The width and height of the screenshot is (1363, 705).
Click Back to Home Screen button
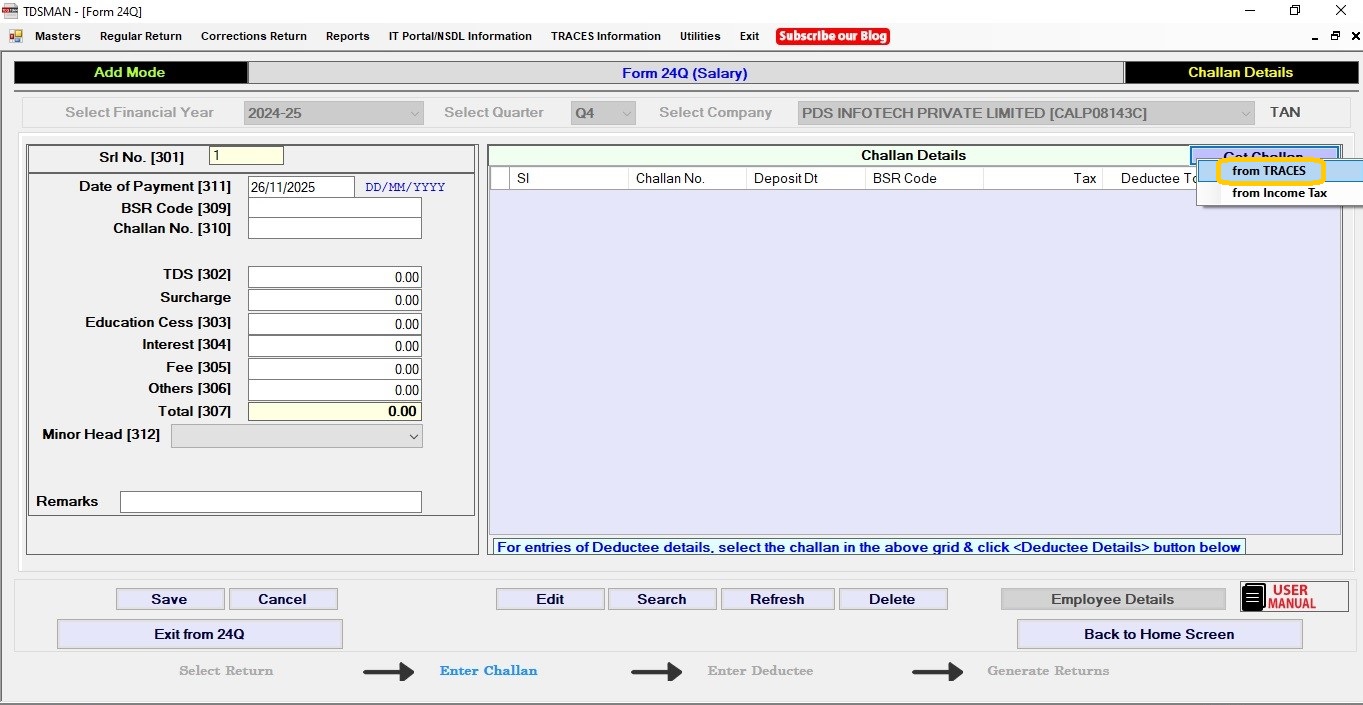[1158, 634]
